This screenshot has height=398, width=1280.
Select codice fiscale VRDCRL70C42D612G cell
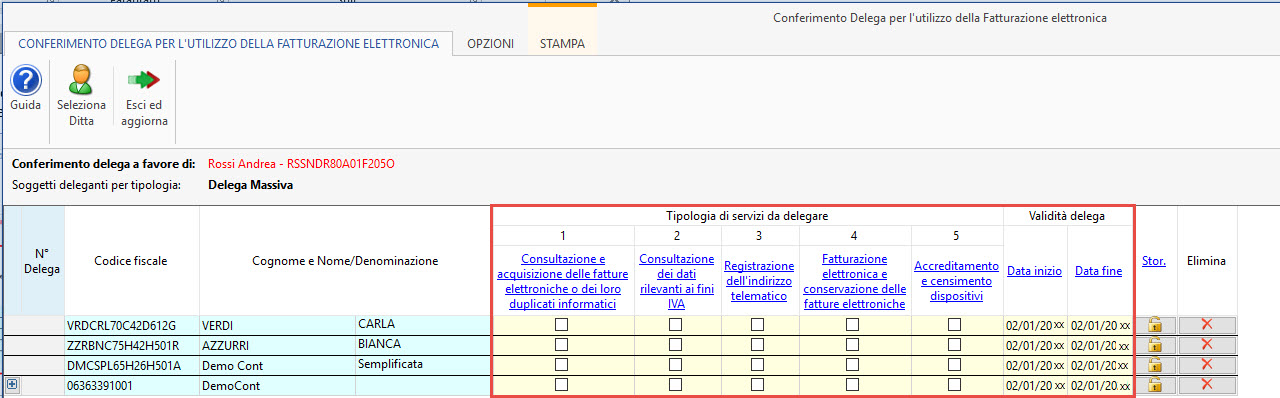pyautogui.click(x=132, y=325)
